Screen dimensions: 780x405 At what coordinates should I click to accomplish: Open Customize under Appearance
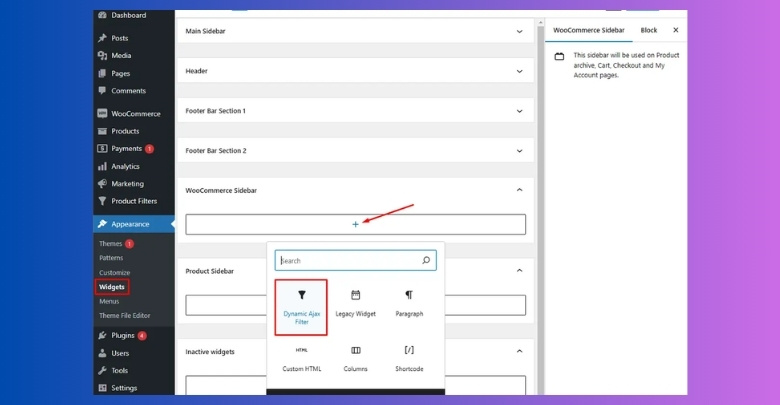114,273
